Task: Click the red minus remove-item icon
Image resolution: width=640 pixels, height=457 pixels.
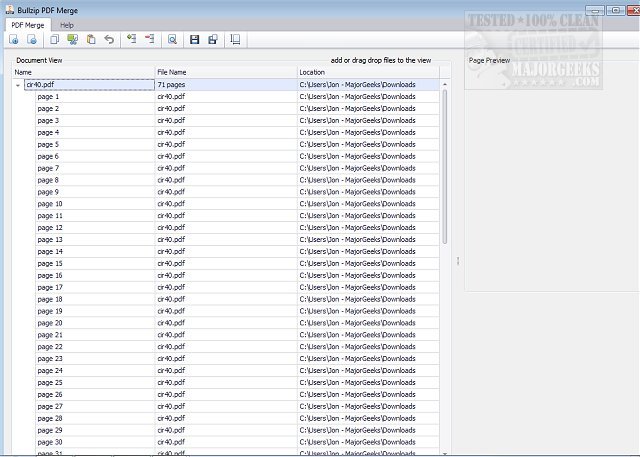Action: (150, 40)
